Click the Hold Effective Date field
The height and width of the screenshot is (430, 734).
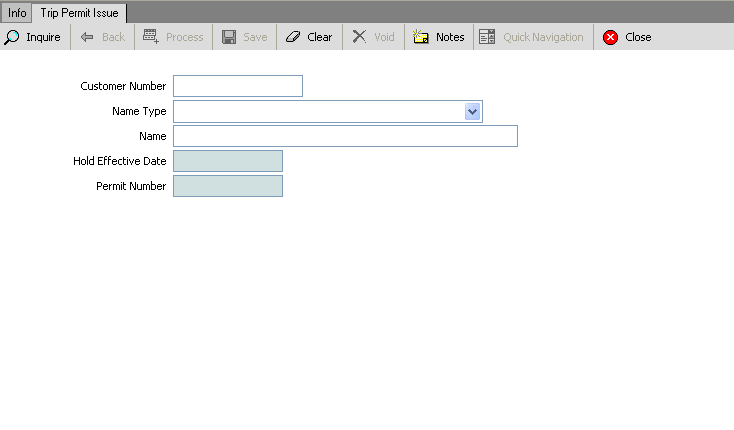(228, 161)
